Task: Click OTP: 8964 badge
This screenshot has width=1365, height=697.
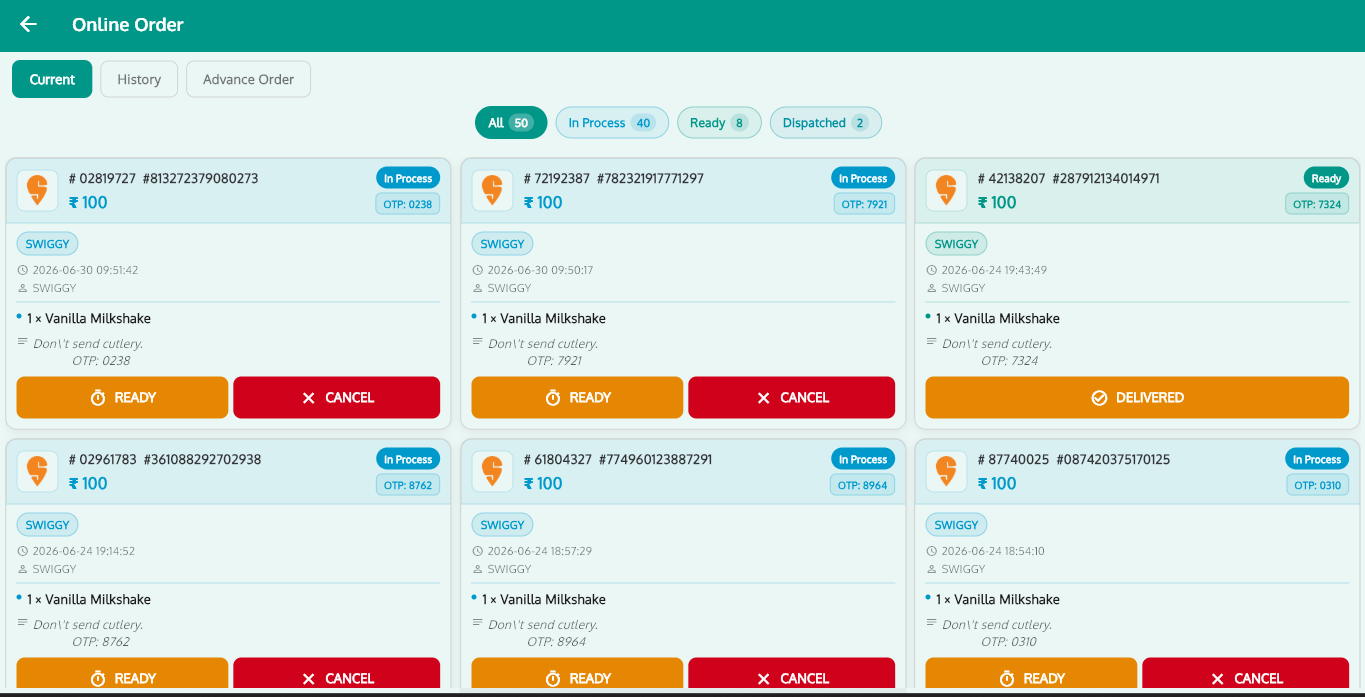Action: pyautogui.click(x=862, y=485)
